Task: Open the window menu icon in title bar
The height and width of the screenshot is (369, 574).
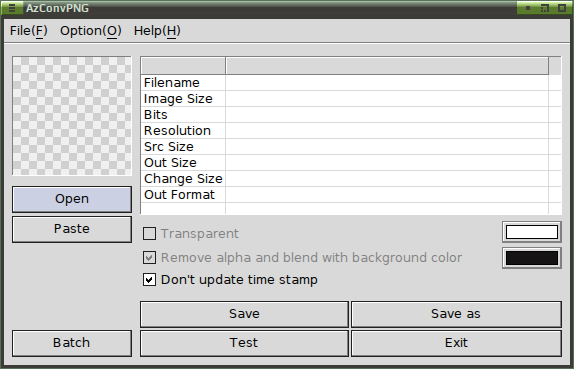Action: pyautogui.click(x=11, y=8)
